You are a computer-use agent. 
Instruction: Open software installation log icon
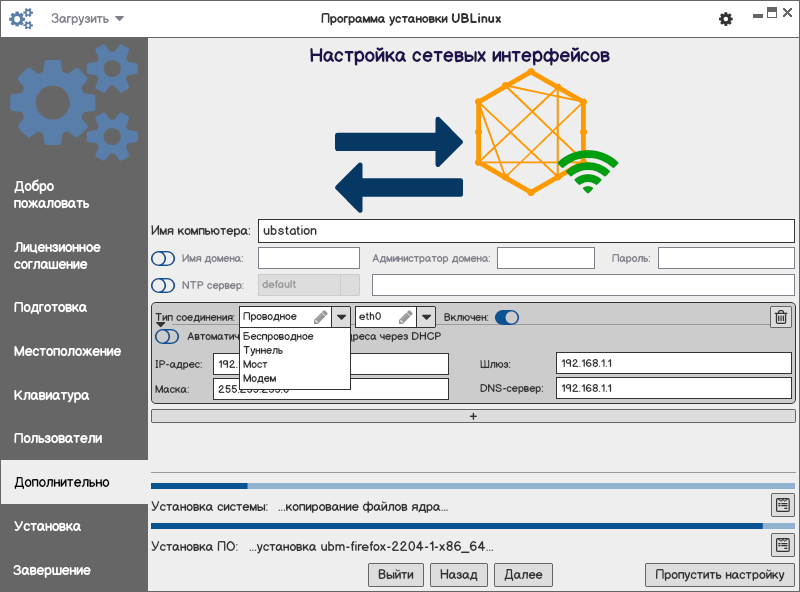(783, 545)
